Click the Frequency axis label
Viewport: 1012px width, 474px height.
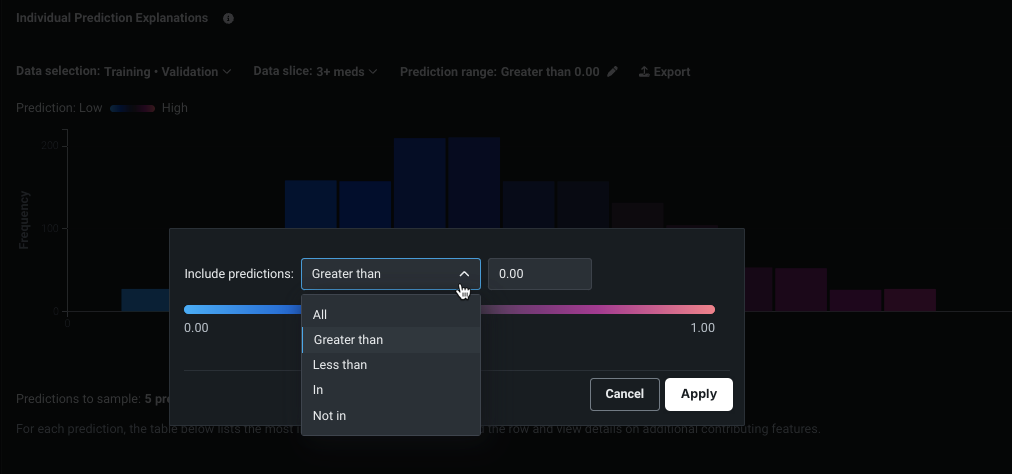24,220
